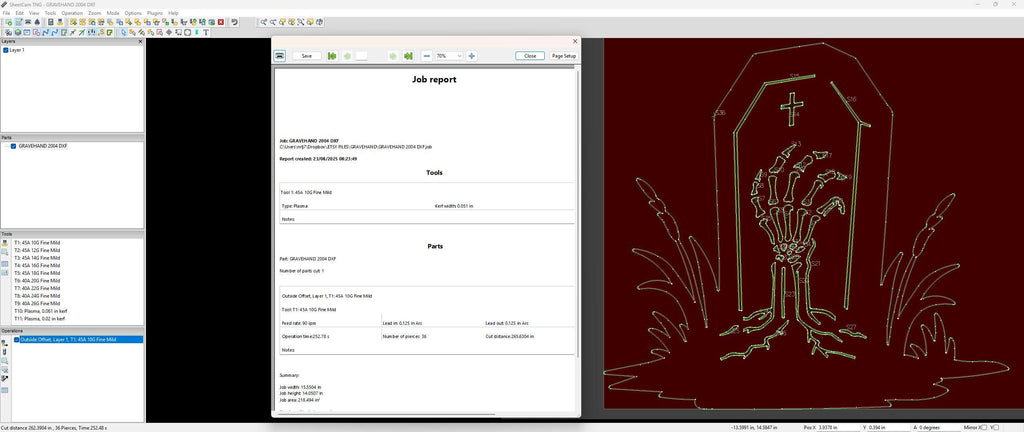Toggle the GRAVEHAND 2004 DXF part checkbox
This screenshot has height=432, width=1024.
coord(13,146)
